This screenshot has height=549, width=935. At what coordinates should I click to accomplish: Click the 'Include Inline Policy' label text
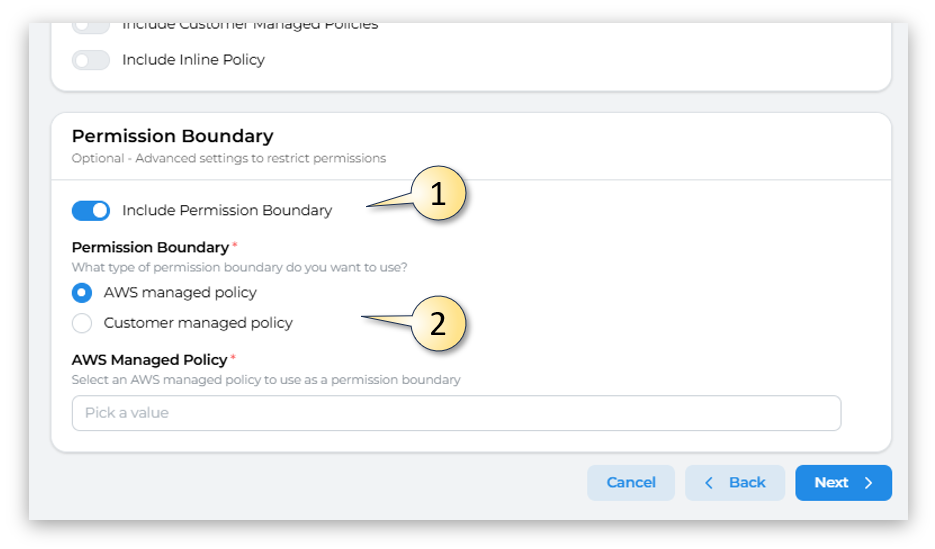[x=193, y=60]
